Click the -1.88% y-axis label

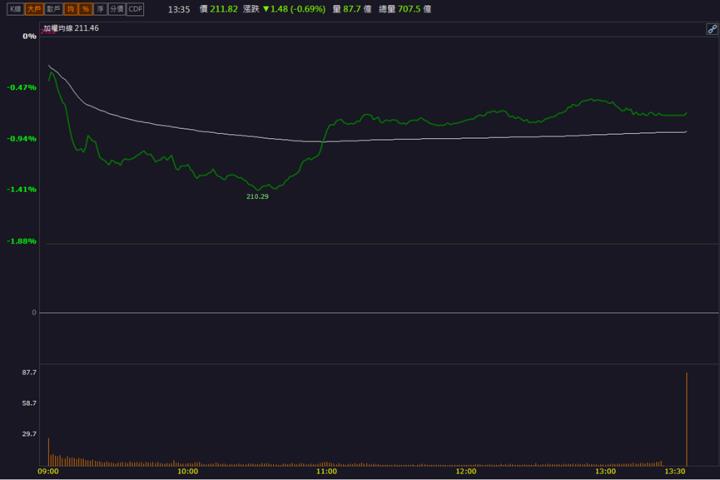21,241
